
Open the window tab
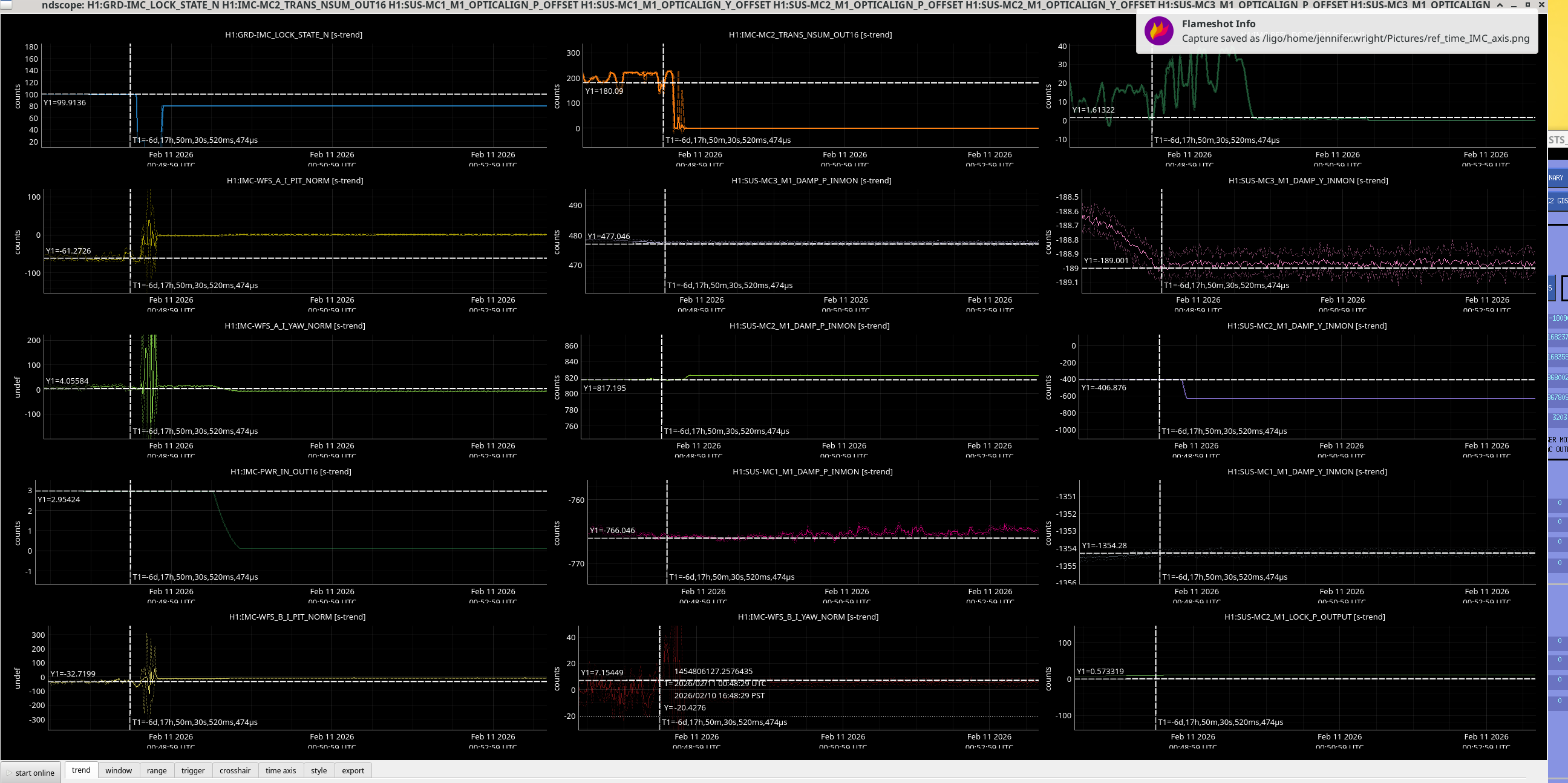tap(118, 771)
